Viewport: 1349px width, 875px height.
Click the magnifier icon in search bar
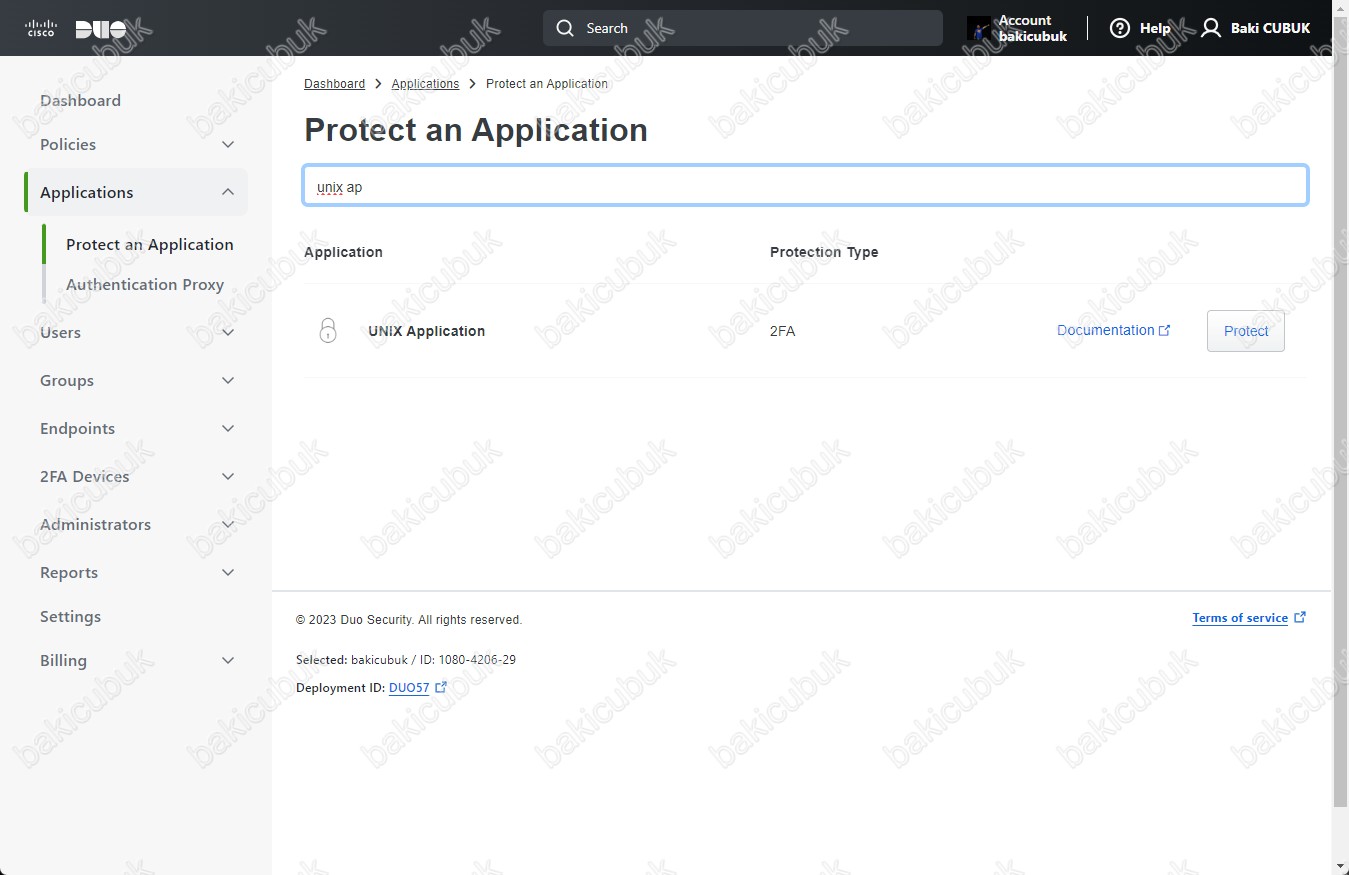pos(565,28)
